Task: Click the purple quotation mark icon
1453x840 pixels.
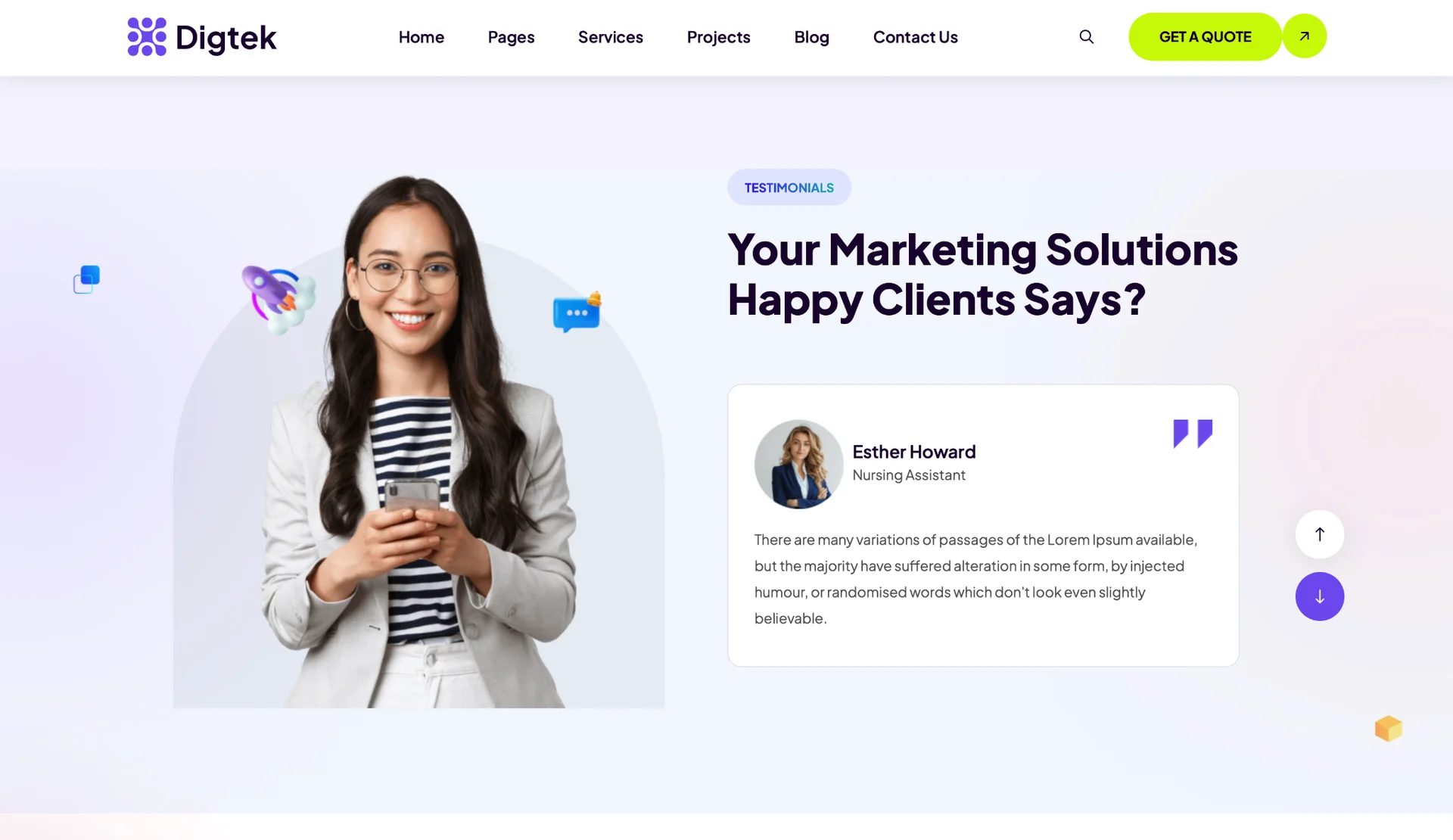Action: [x=1193, y=434]
